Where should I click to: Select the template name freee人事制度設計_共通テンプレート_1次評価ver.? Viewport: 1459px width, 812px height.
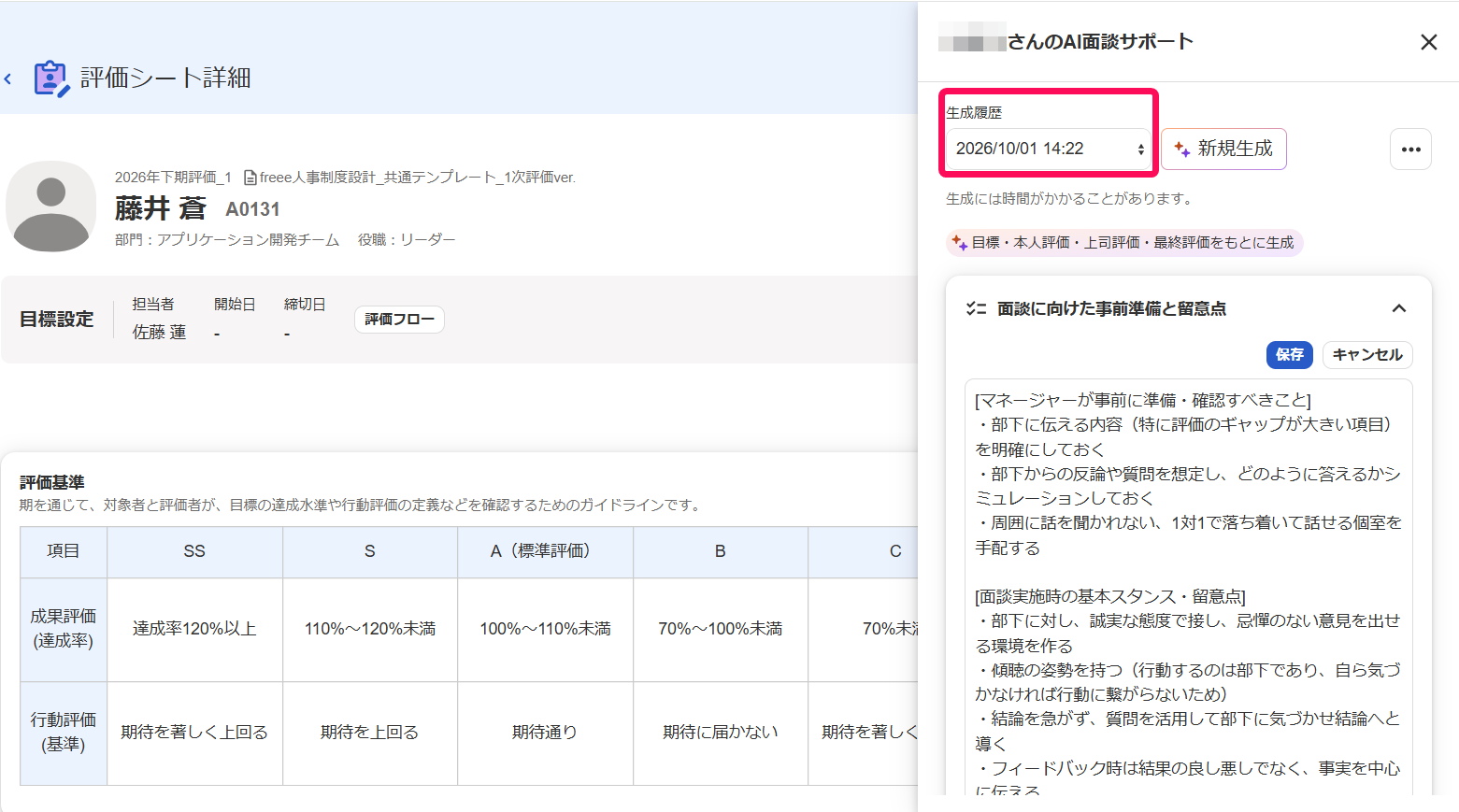[x=417, y=178]
